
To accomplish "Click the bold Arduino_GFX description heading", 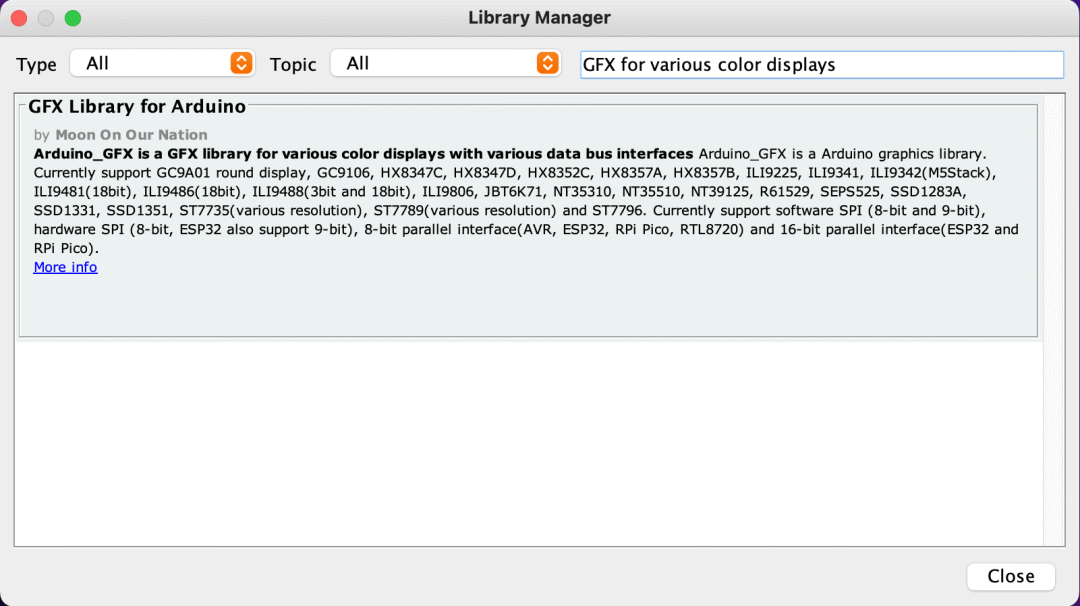I will (x=363, y=154).
